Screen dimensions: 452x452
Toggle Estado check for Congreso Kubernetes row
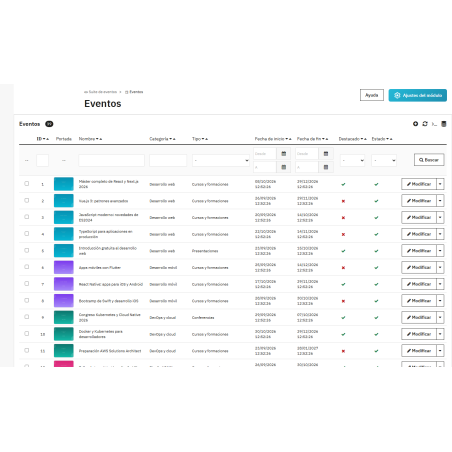[376, 318]
